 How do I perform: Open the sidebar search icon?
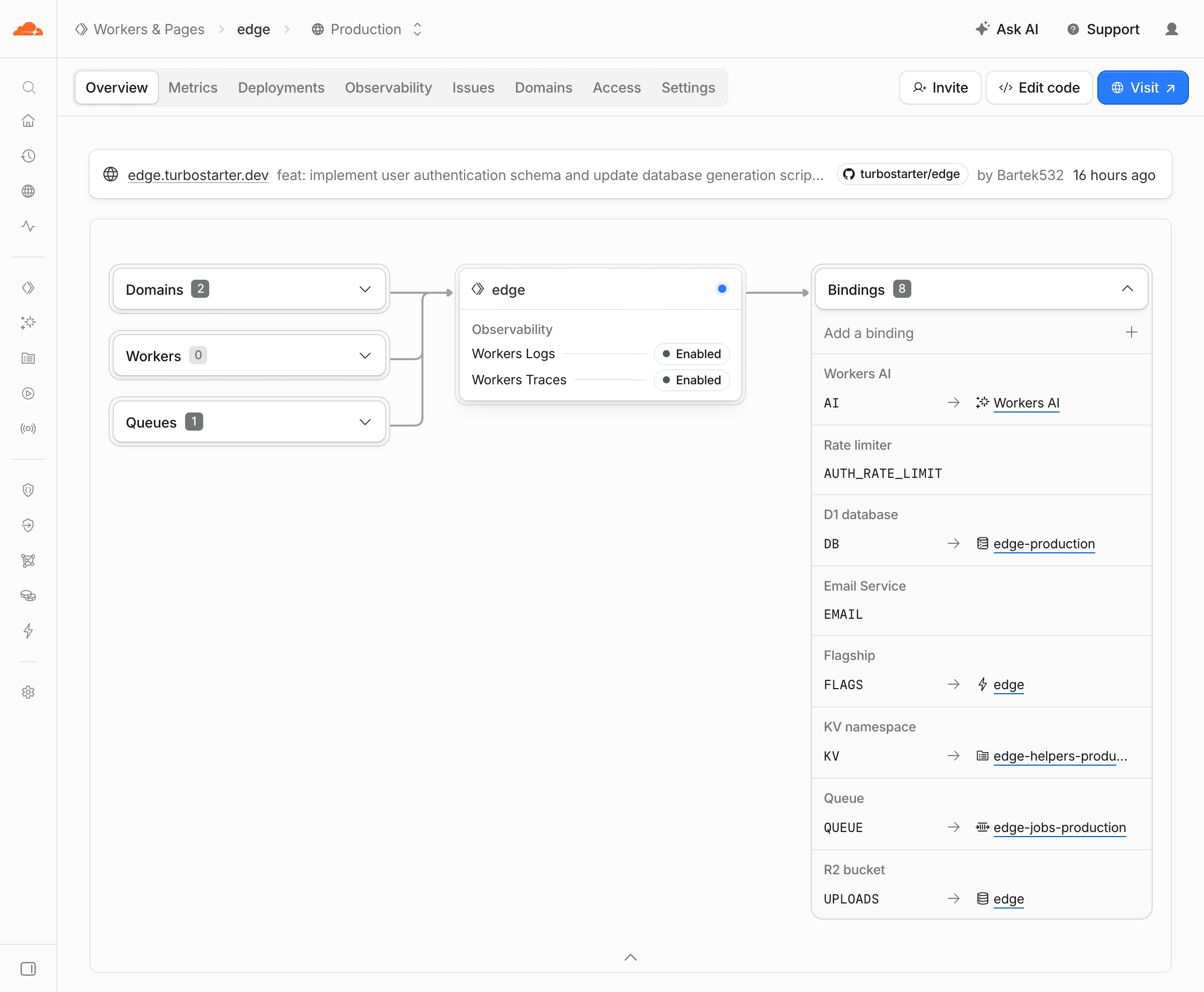point(28,88)
